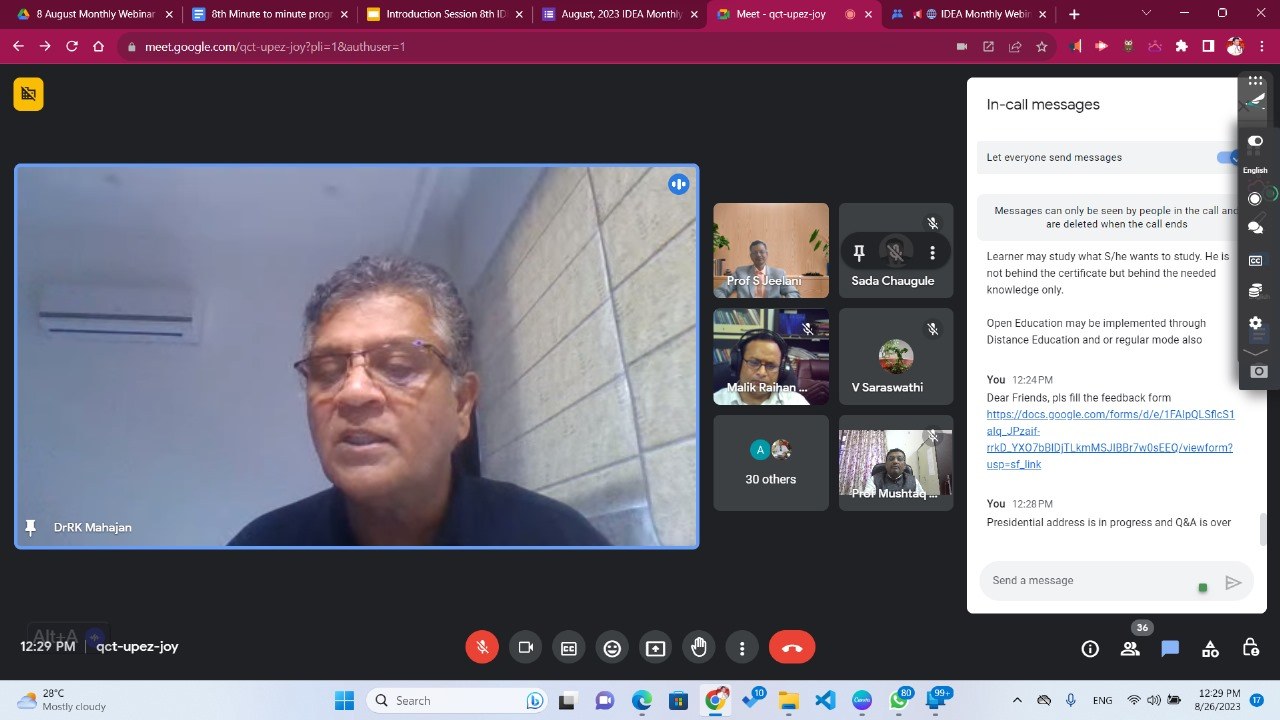
Task: Open the Activities icon
Action: (x=1210, y=649)
